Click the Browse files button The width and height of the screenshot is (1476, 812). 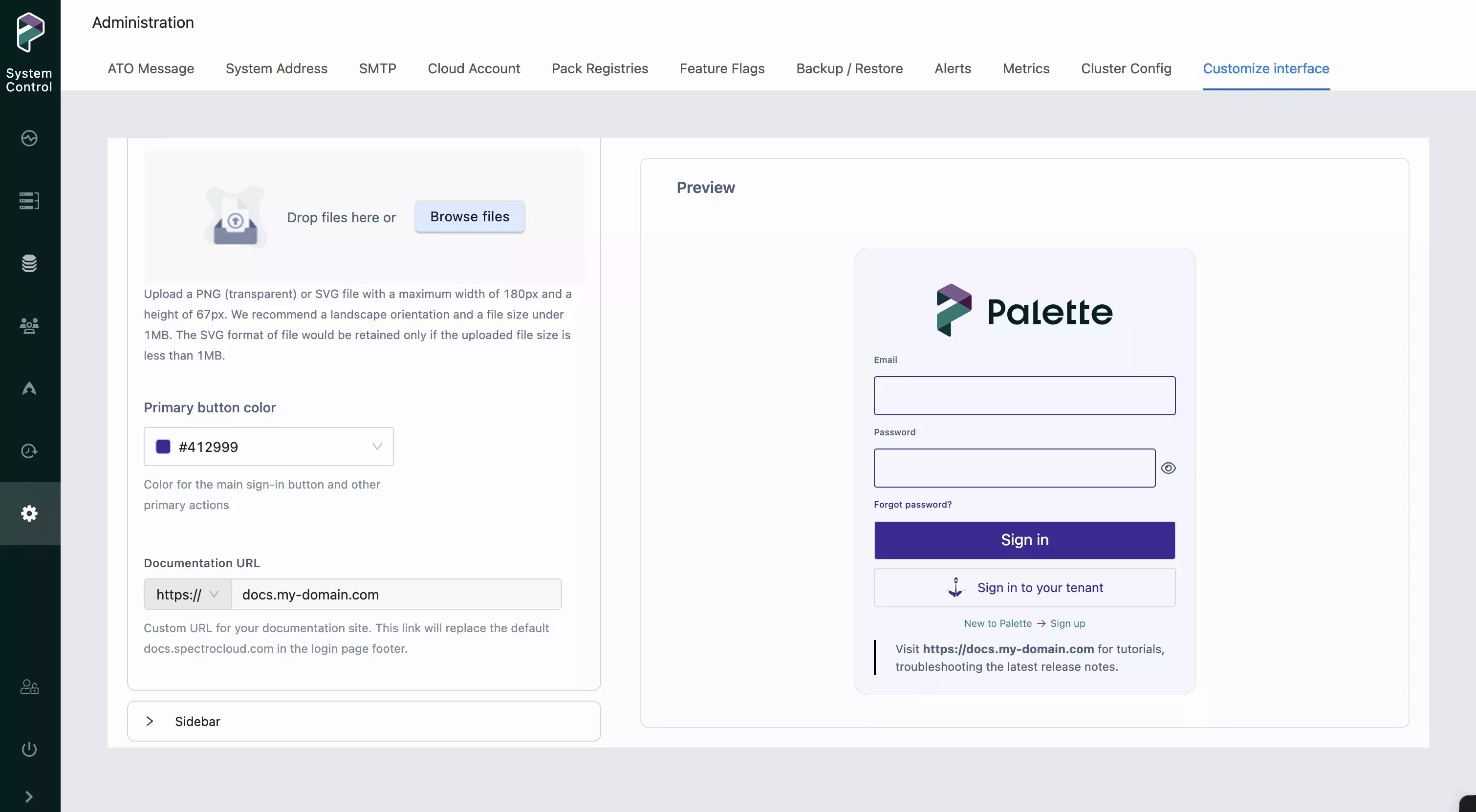click(469, 216)
